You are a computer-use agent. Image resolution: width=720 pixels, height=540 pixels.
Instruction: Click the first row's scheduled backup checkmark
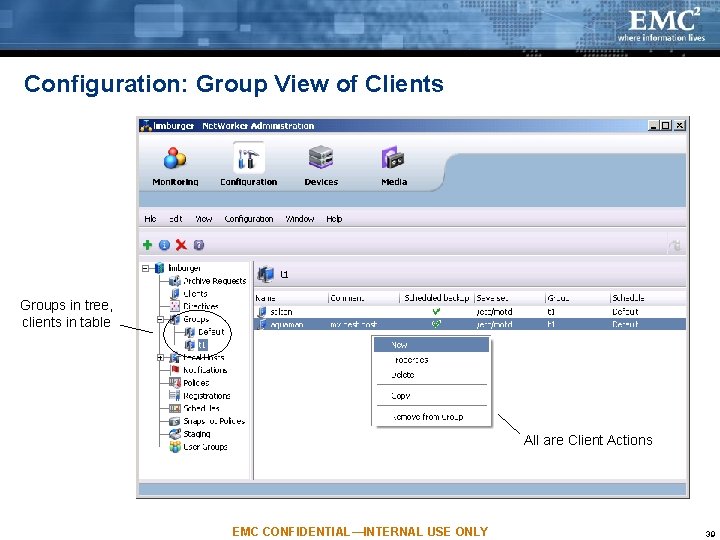(x=436, y=311)
